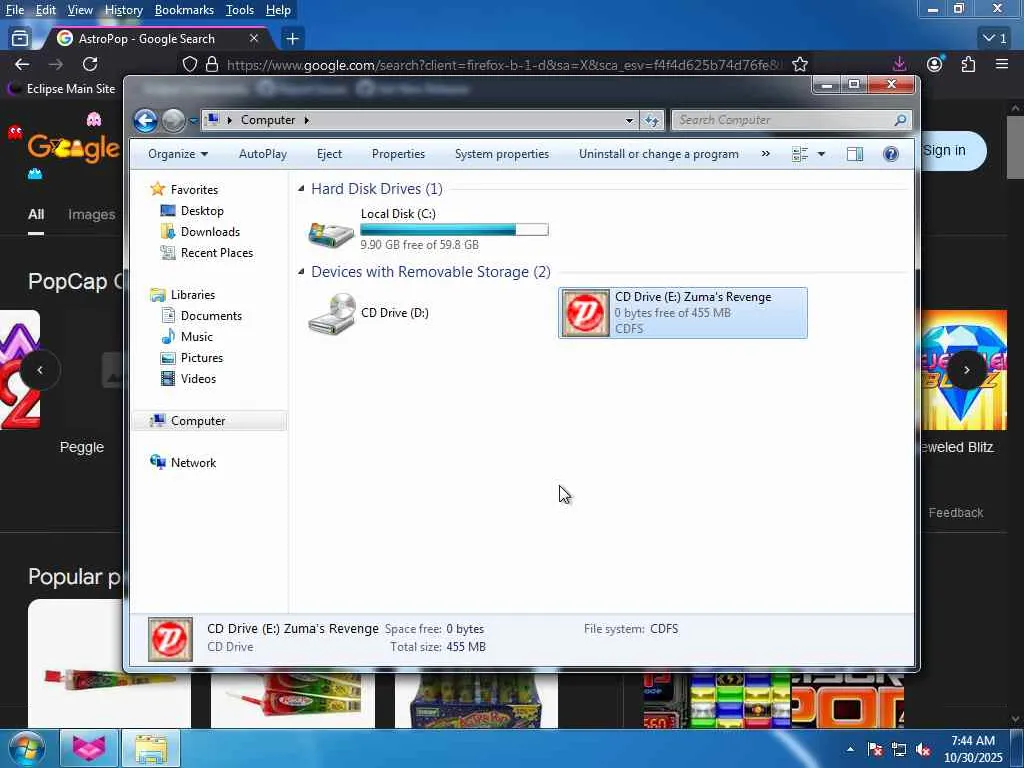Image resolution: width=1024 pixels, height=768 pixels.
Task: Close the AstroPop Google Search tab
Action: click(x=254, y=39)
